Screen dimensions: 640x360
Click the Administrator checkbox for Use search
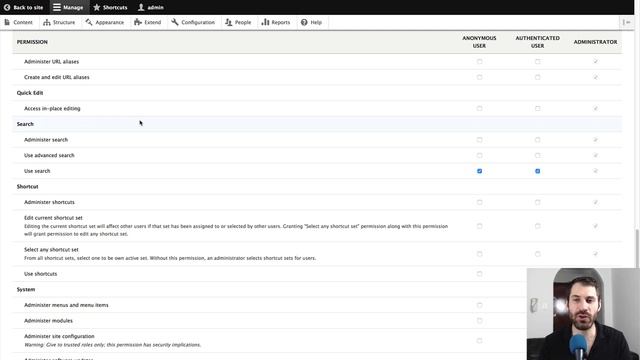tap(596, 171)
